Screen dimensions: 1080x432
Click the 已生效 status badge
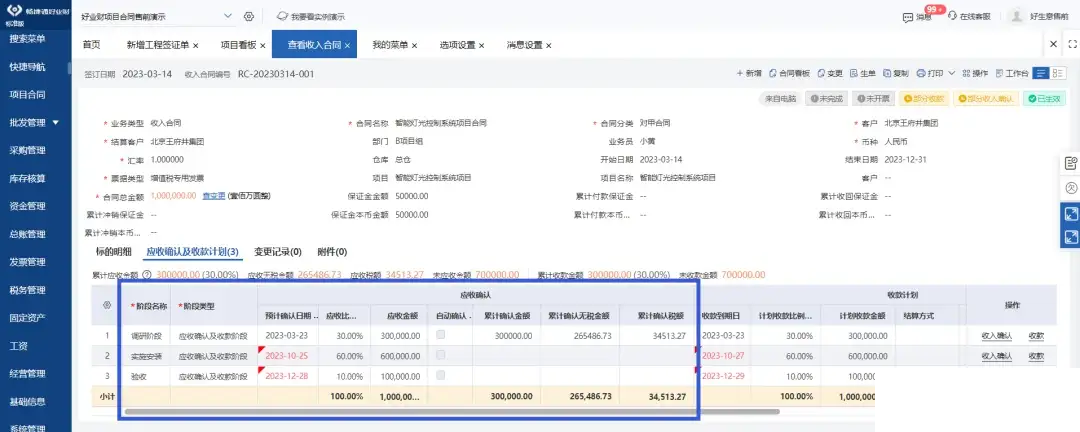pyautogui.click(x=1044, y=99)
